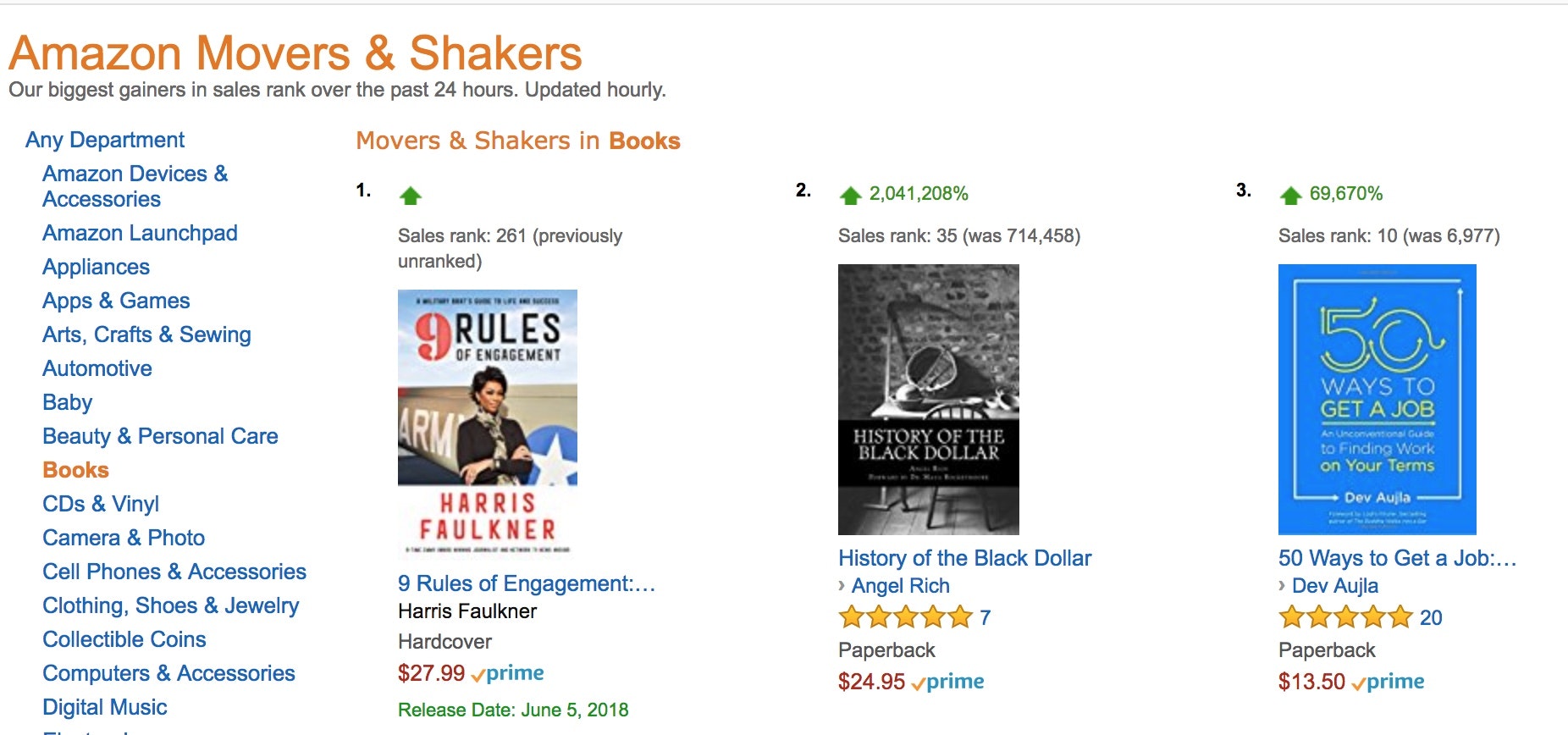The width and height of the screenshot is (1568, 735).
Task: Select Books department in sidebar
Action: [x=75, y=470]
